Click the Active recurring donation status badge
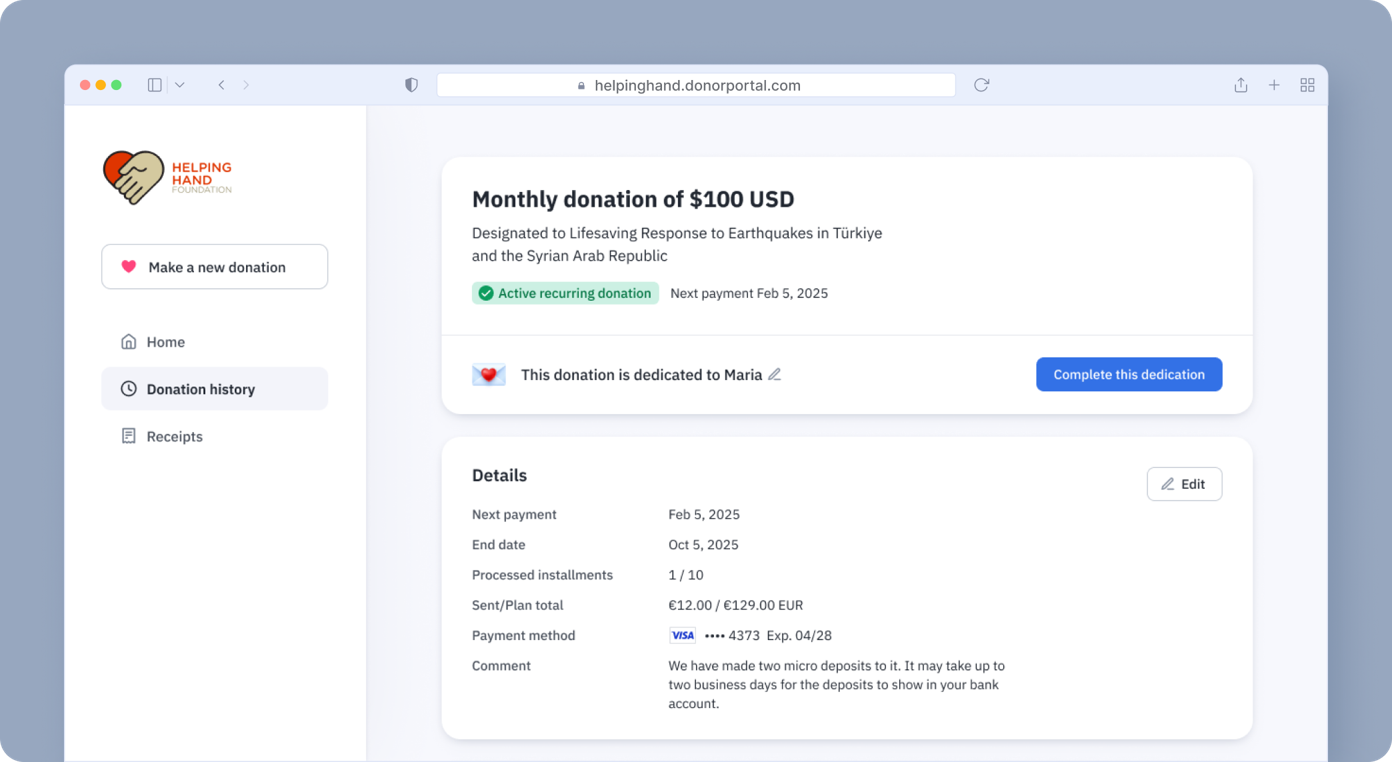This screenshot has width=1392, height=762. click(x=565, y=293)
